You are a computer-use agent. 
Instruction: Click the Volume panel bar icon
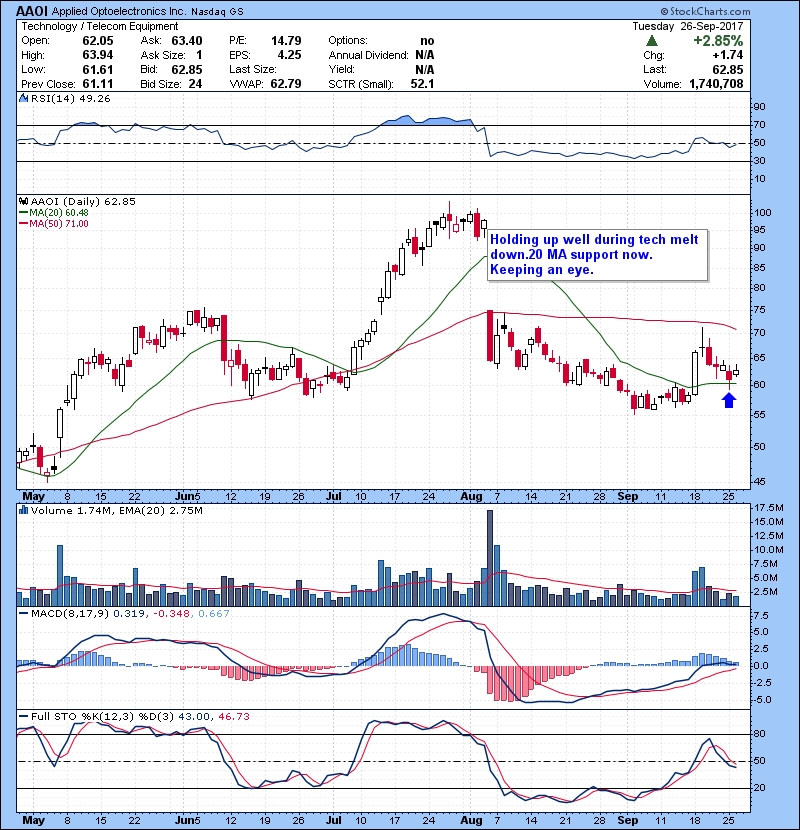pos(23,510)
